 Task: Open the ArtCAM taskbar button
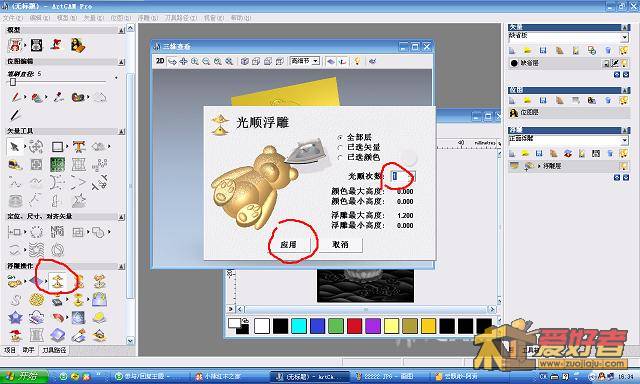(309, 377)
